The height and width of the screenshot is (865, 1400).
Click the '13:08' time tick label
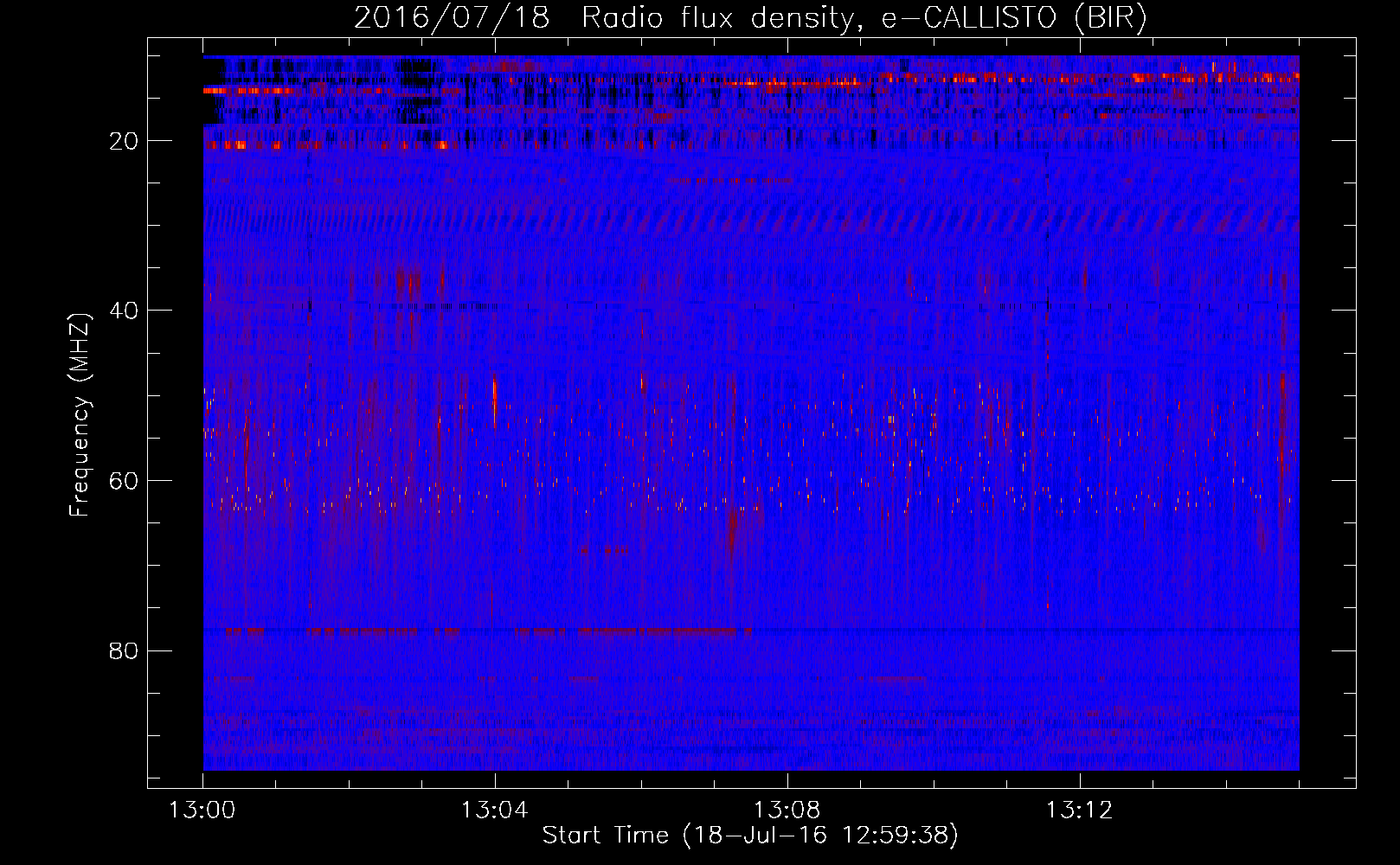click(787, 811)
